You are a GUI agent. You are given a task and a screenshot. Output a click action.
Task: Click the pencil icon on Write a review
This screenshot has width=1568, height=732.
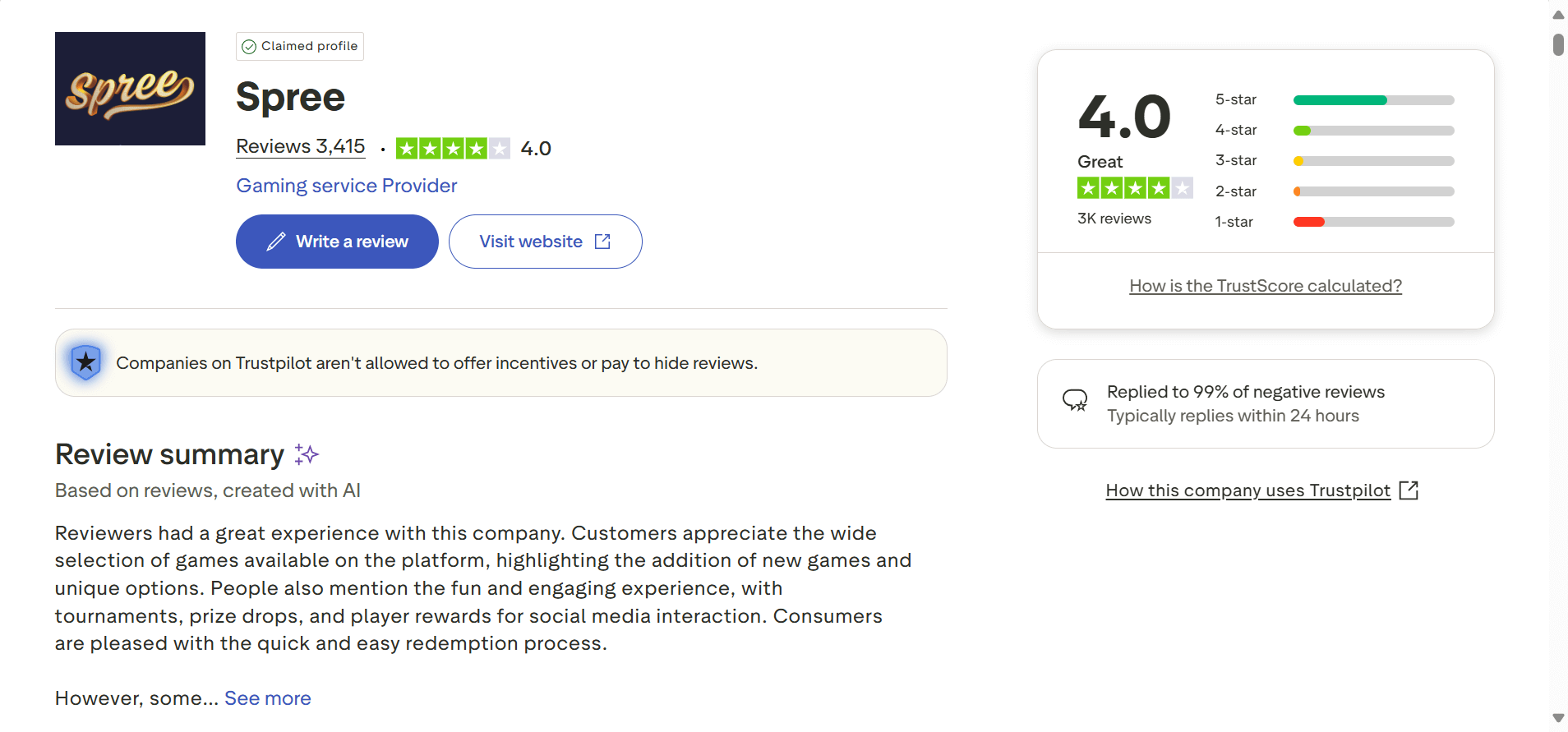click(276, 242)
